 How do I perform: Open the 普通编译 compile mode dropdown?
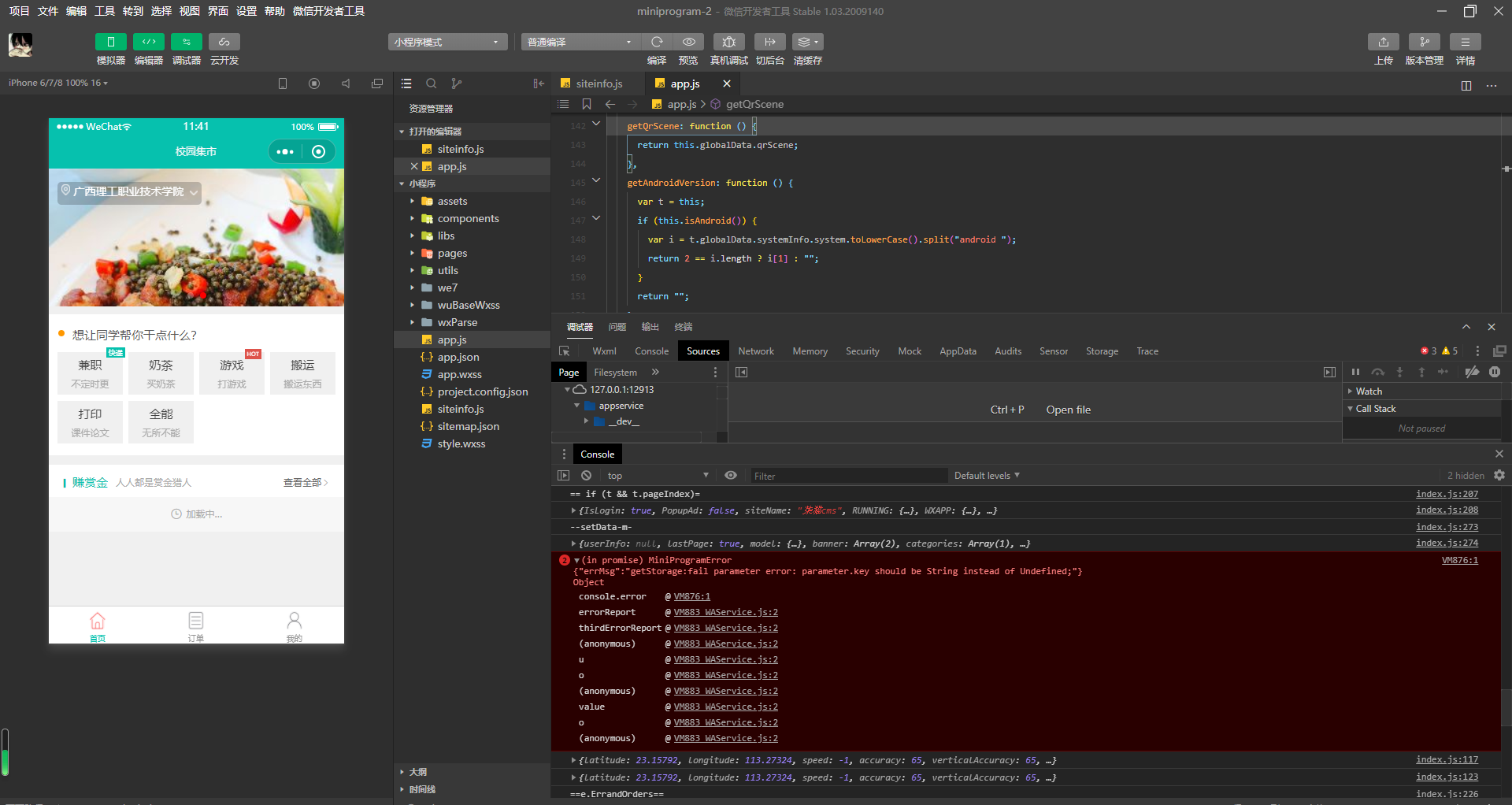point(580,42)
